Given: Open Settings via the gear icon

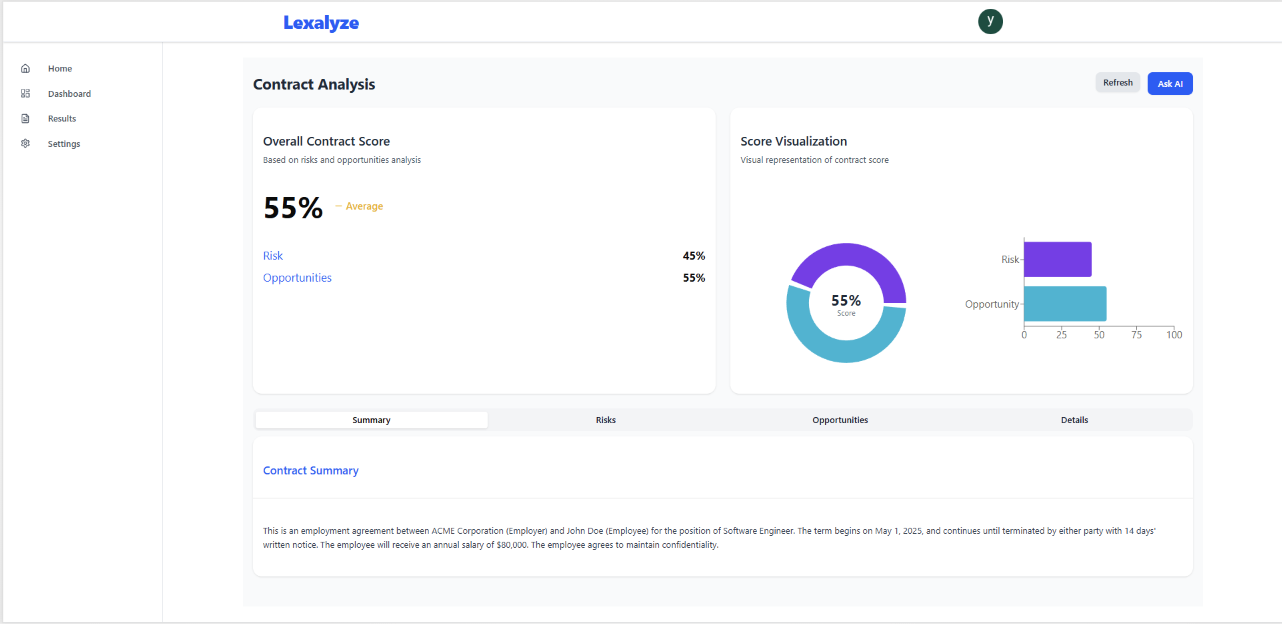Looking at the screenshot, I should (x=25, y=143).
